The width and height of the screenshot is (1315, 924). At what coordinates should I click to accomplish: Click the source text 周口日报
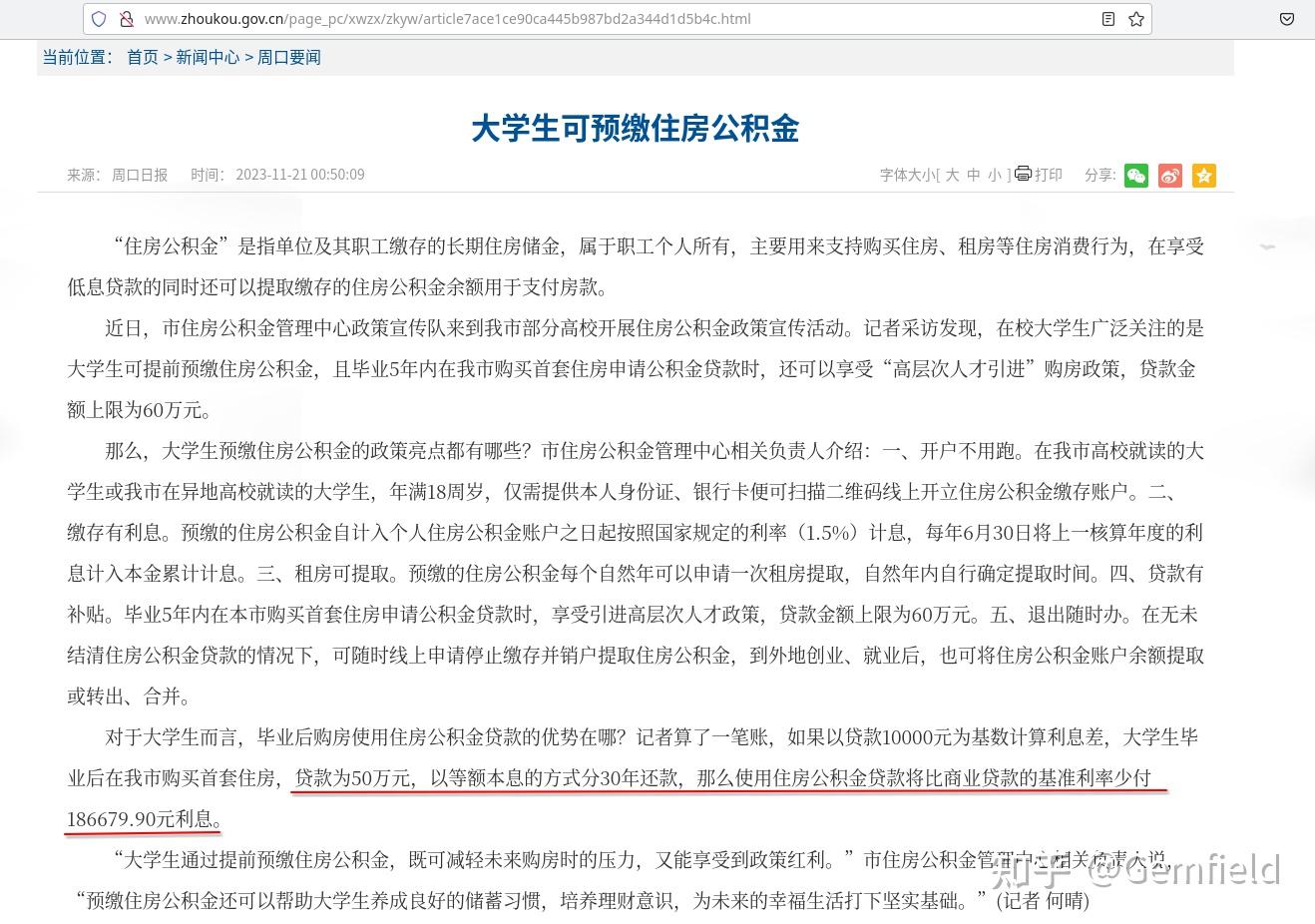[140, 175]
